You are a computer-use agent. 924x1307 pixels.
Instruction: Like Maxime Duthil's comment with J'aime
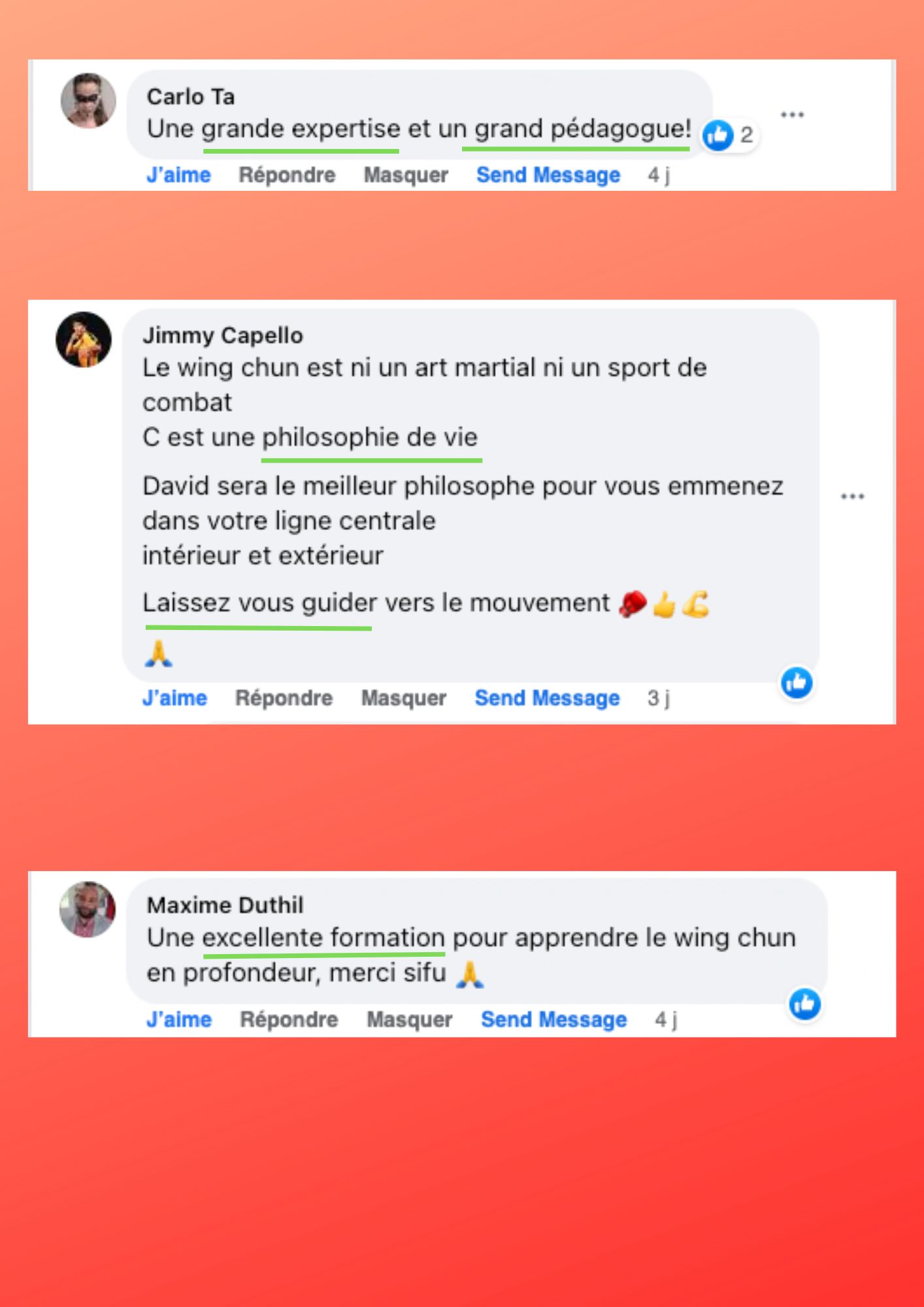tap(179, 1019)
